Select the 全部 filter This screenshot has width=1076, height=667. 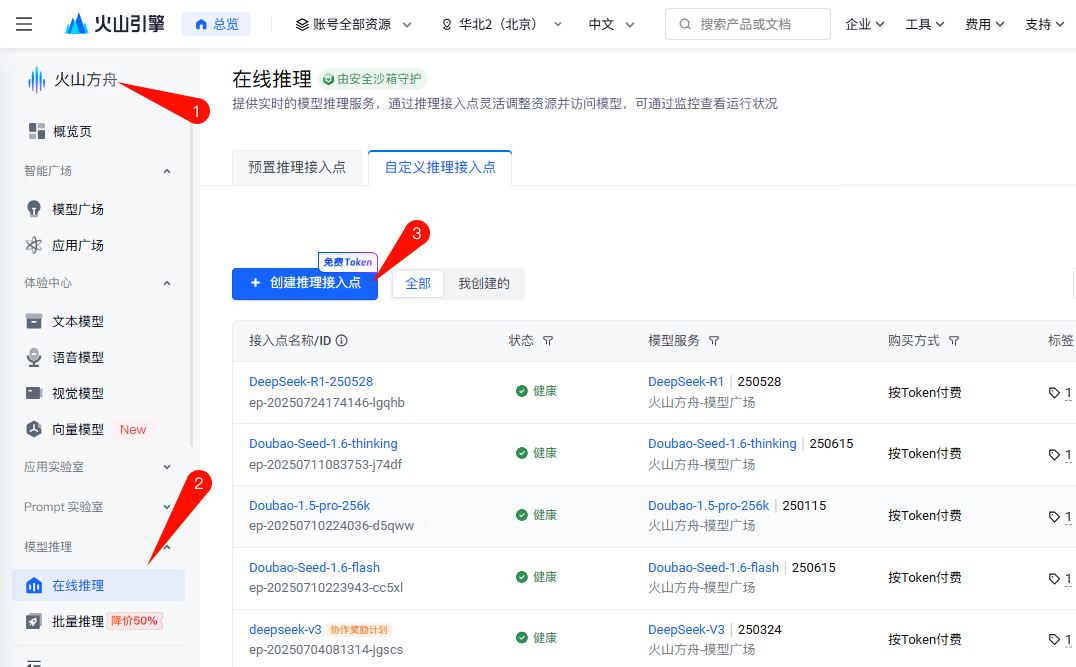(418, 283)
